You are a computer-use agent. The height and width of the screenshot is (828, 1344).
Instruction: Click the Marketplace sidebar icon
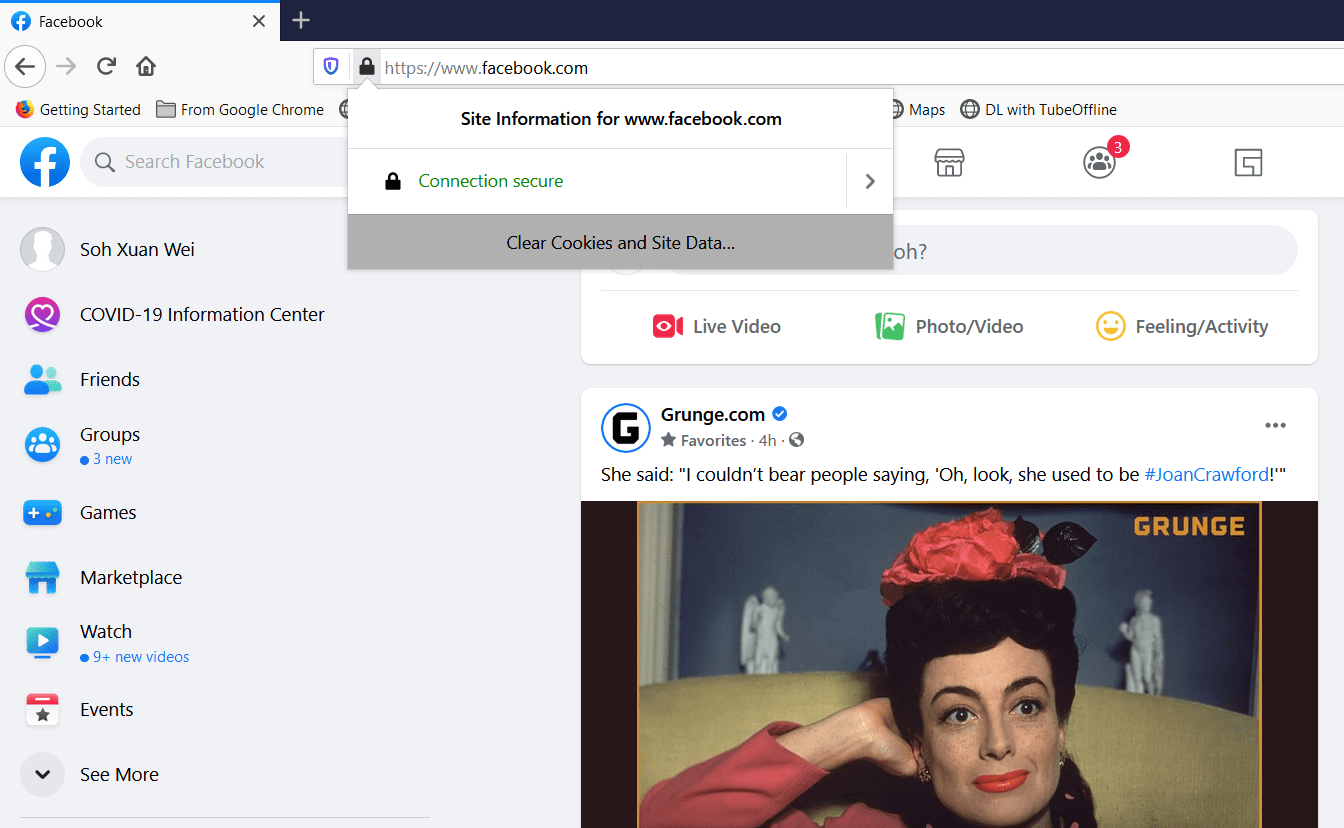42,577
